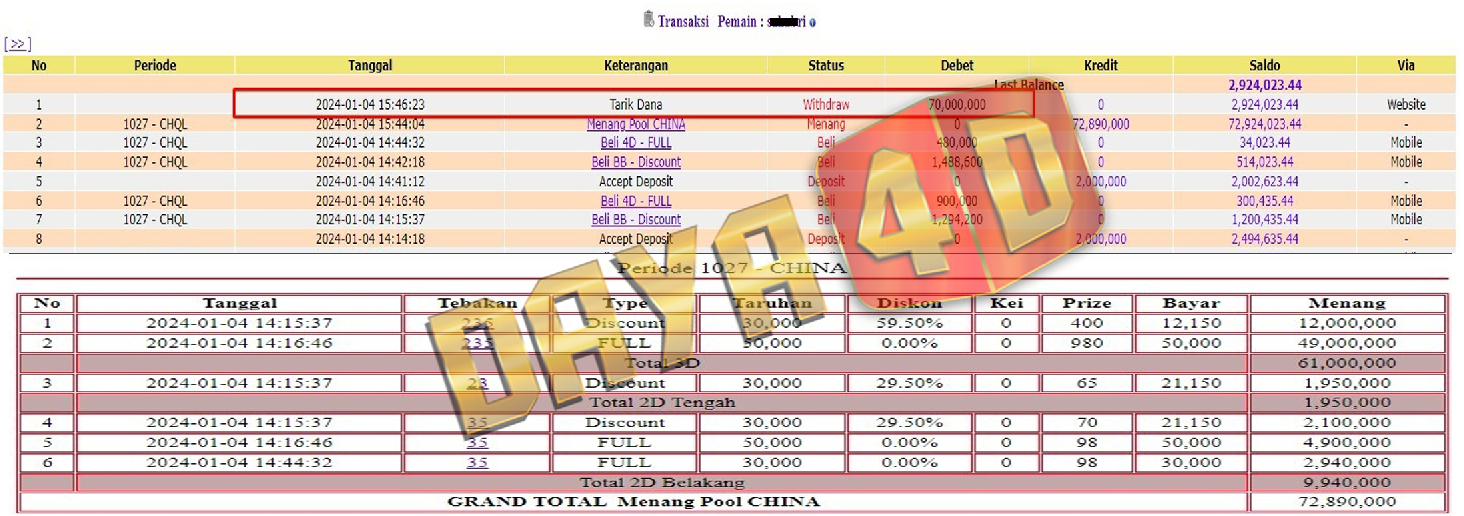Click the [>>] next page link
1464x516 pixels.
point(17,44)
